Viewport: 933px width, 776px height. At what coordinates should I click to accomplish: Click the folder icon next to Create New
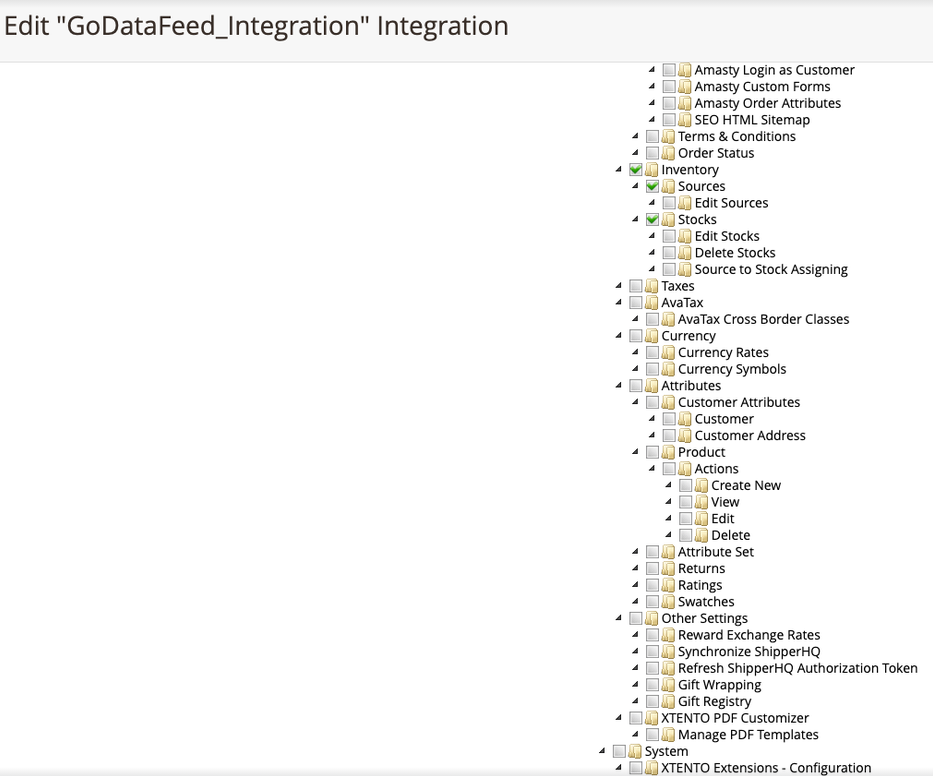pyautogui.click(x=702, y=486)
